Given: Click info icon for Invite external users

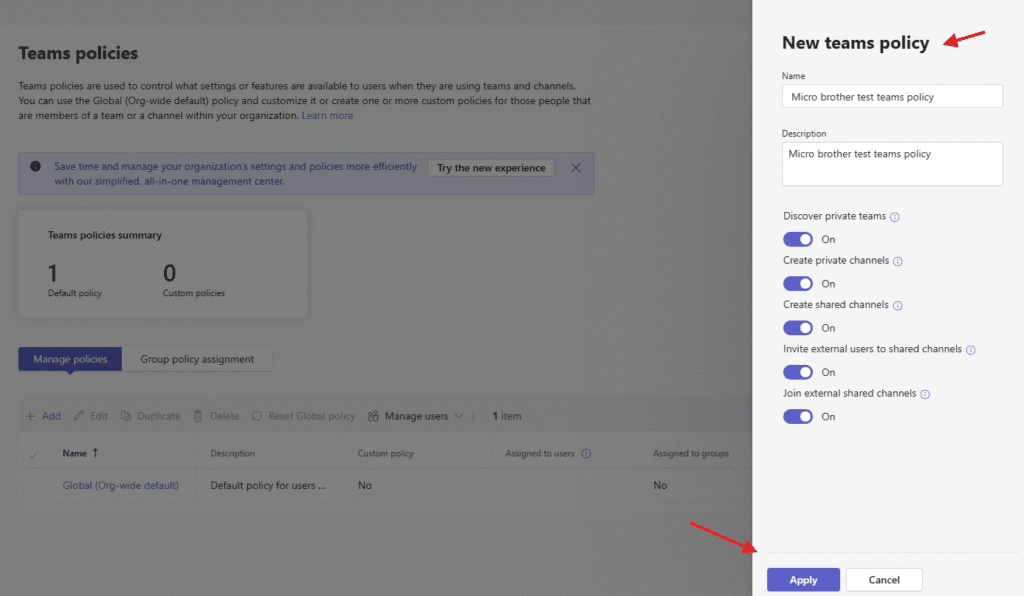Looking at the screenshot, I should tap(970, 350).
